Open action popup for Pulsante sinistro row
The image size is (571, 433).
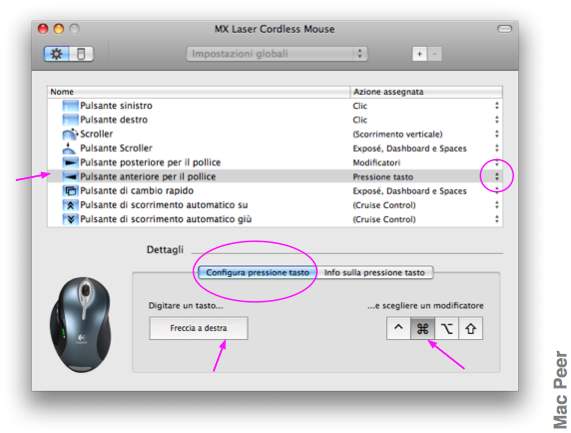click(x=497, y=106)
